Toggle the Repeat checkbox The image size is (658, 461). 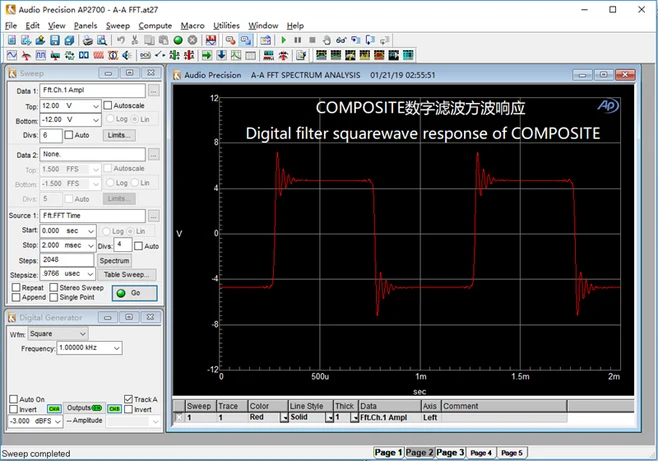[x=16, y=287]
